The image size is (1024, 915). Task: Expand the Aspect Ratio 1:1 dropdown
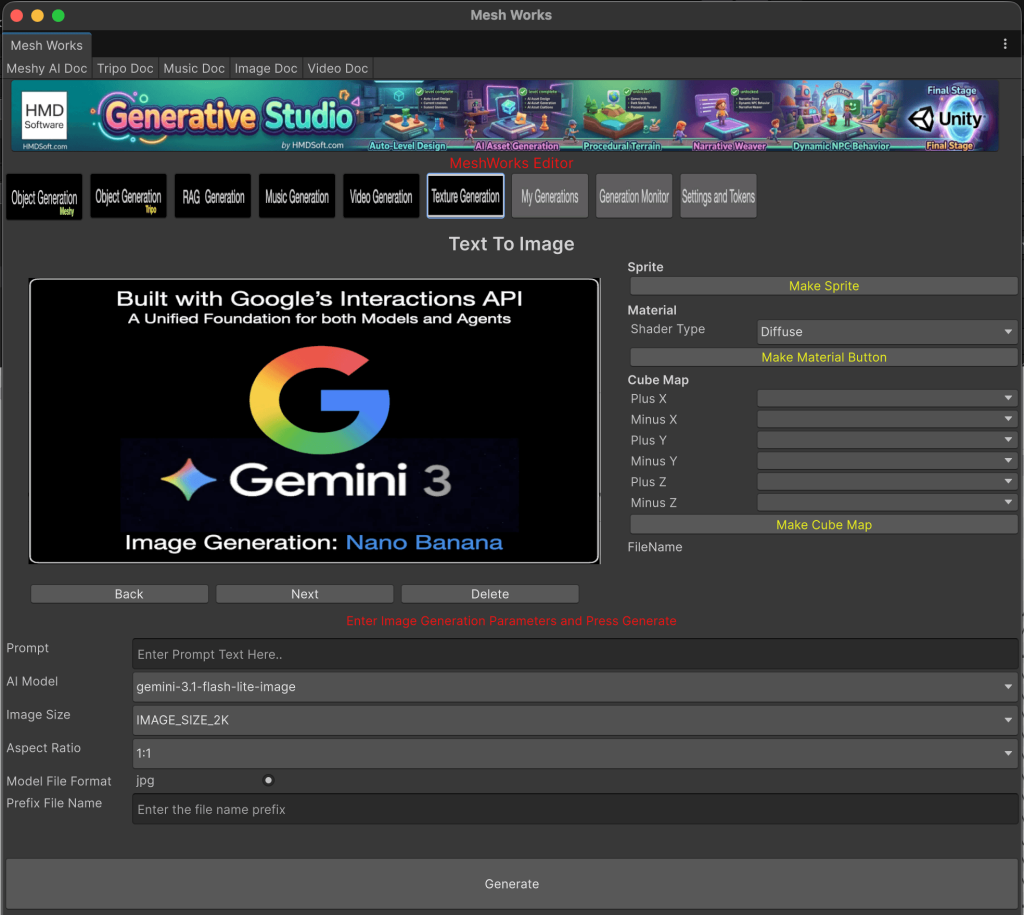point(575,753)
